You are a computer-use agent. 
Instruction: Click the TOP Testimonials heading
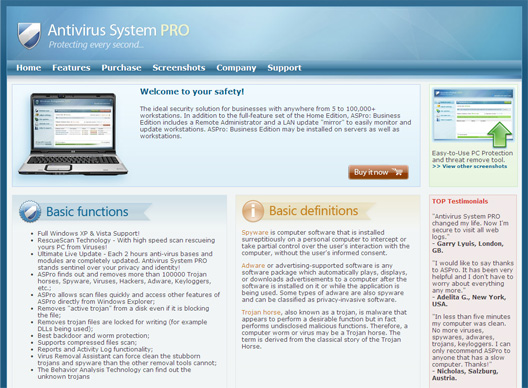(460, 201)
